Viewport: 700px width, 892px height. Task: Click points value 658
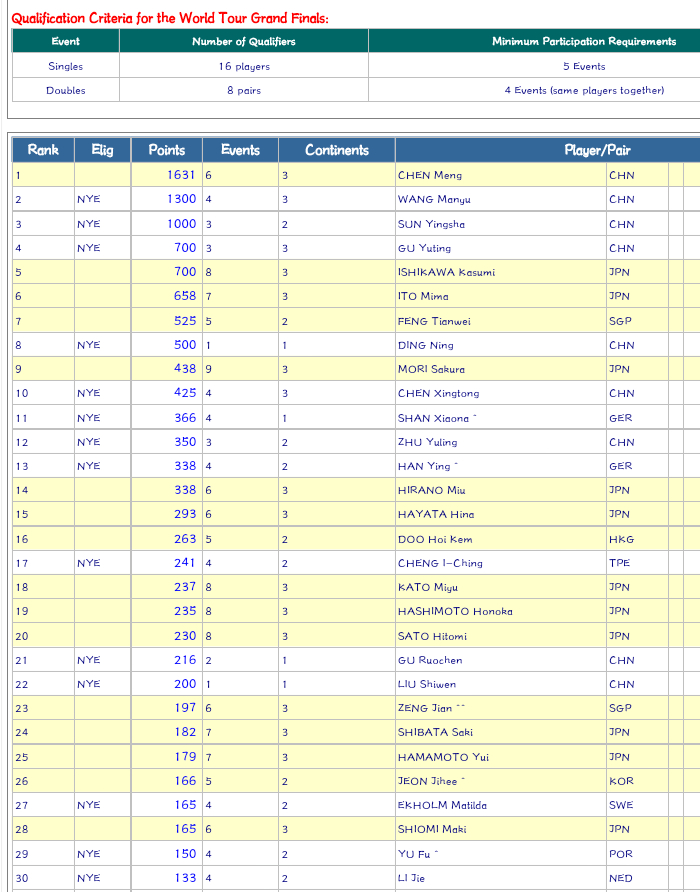[185, 296]
